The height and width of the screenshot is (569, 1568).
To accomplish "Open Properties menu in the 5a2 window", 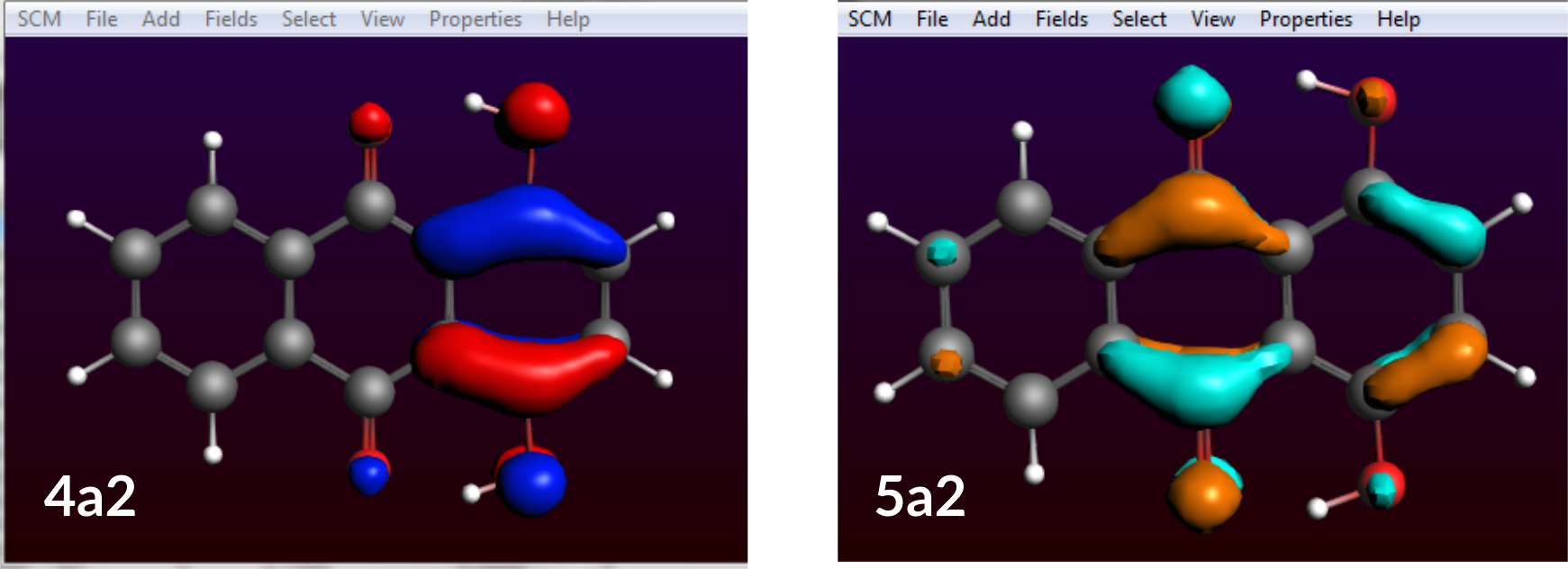I will (1305, 19).
